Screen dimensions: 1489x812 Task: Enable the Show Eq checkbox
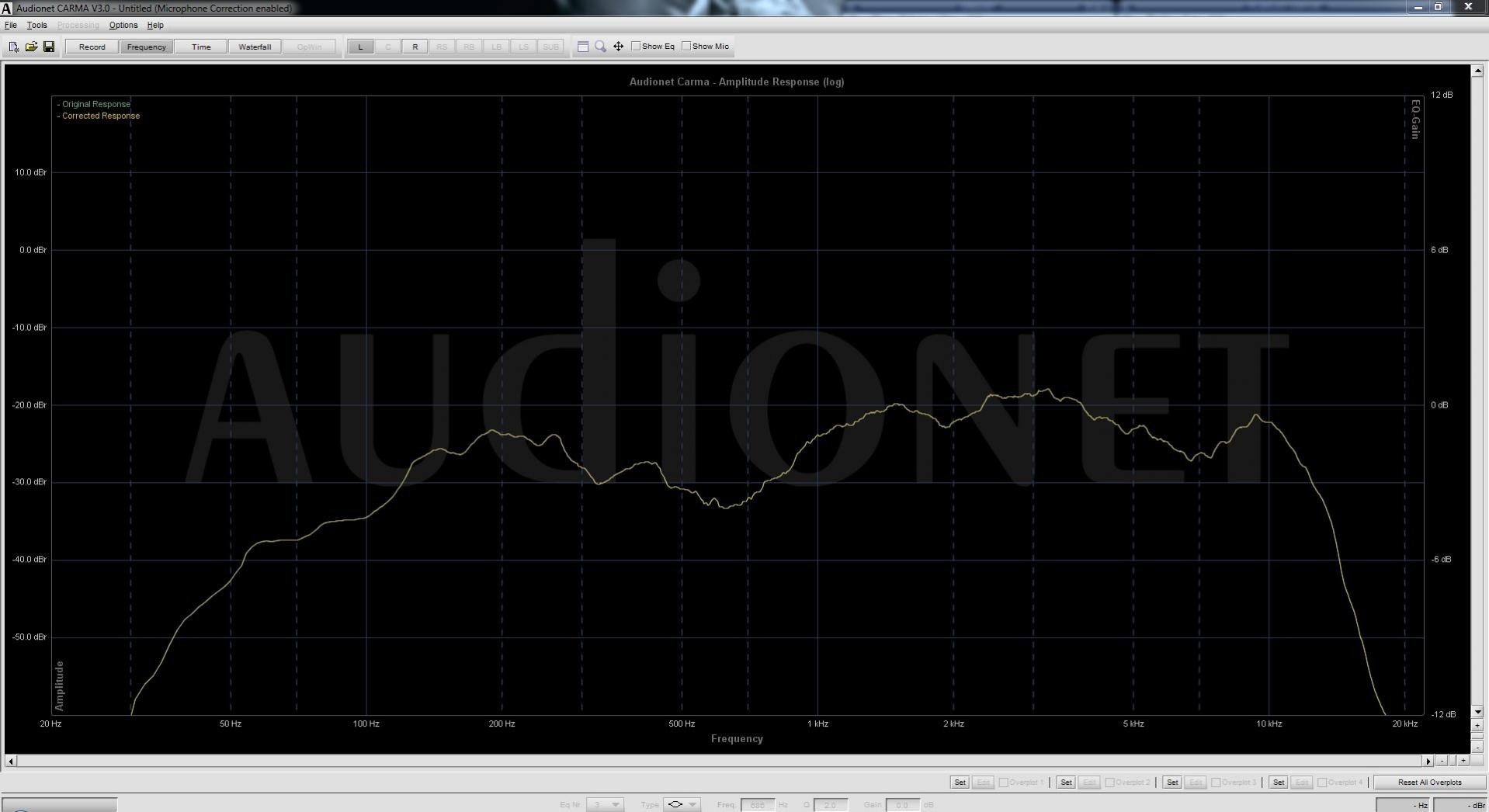(636, 46)
